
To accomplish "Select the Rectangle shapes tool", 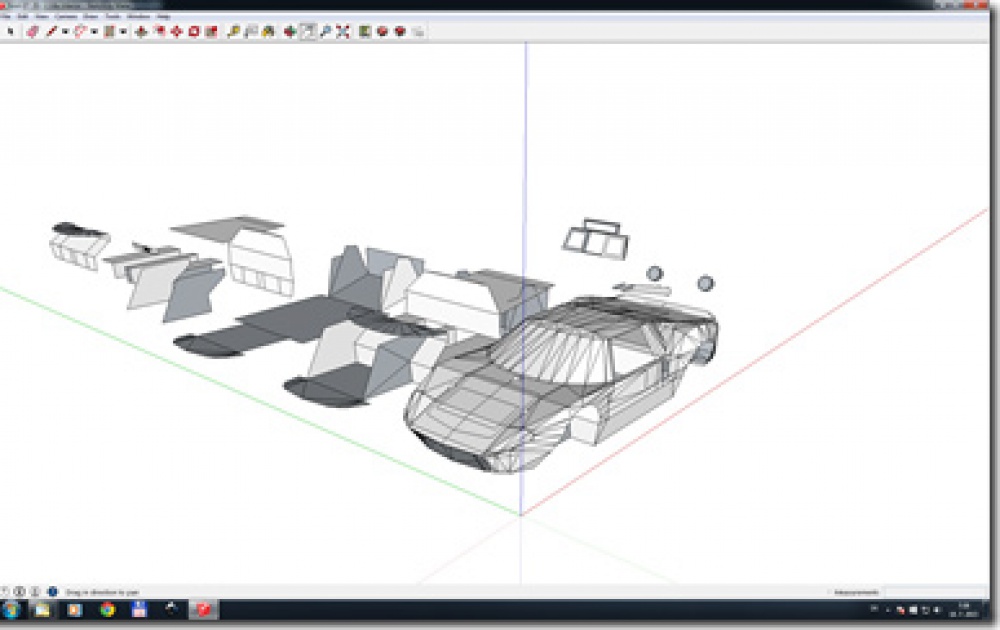I will click(109, 31).
